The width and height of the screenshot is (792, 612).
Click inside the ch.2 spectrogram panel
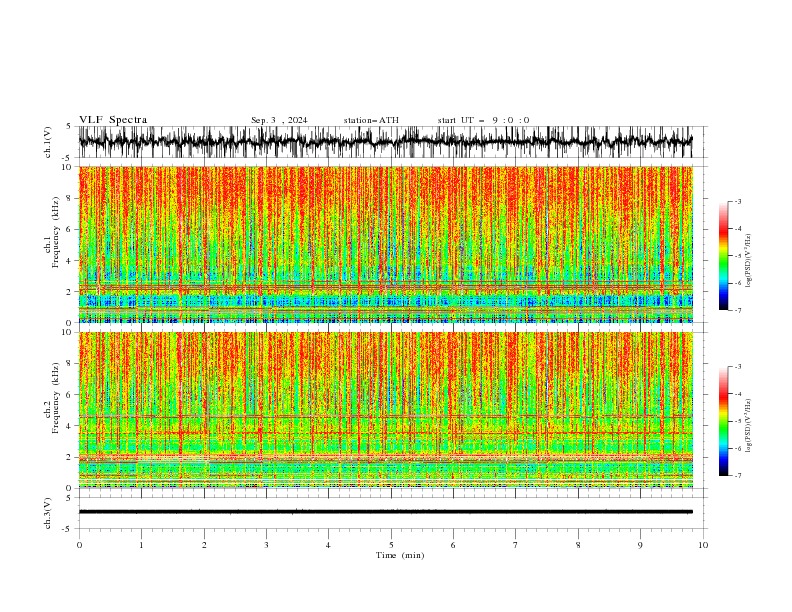click(x=386, y=410)
